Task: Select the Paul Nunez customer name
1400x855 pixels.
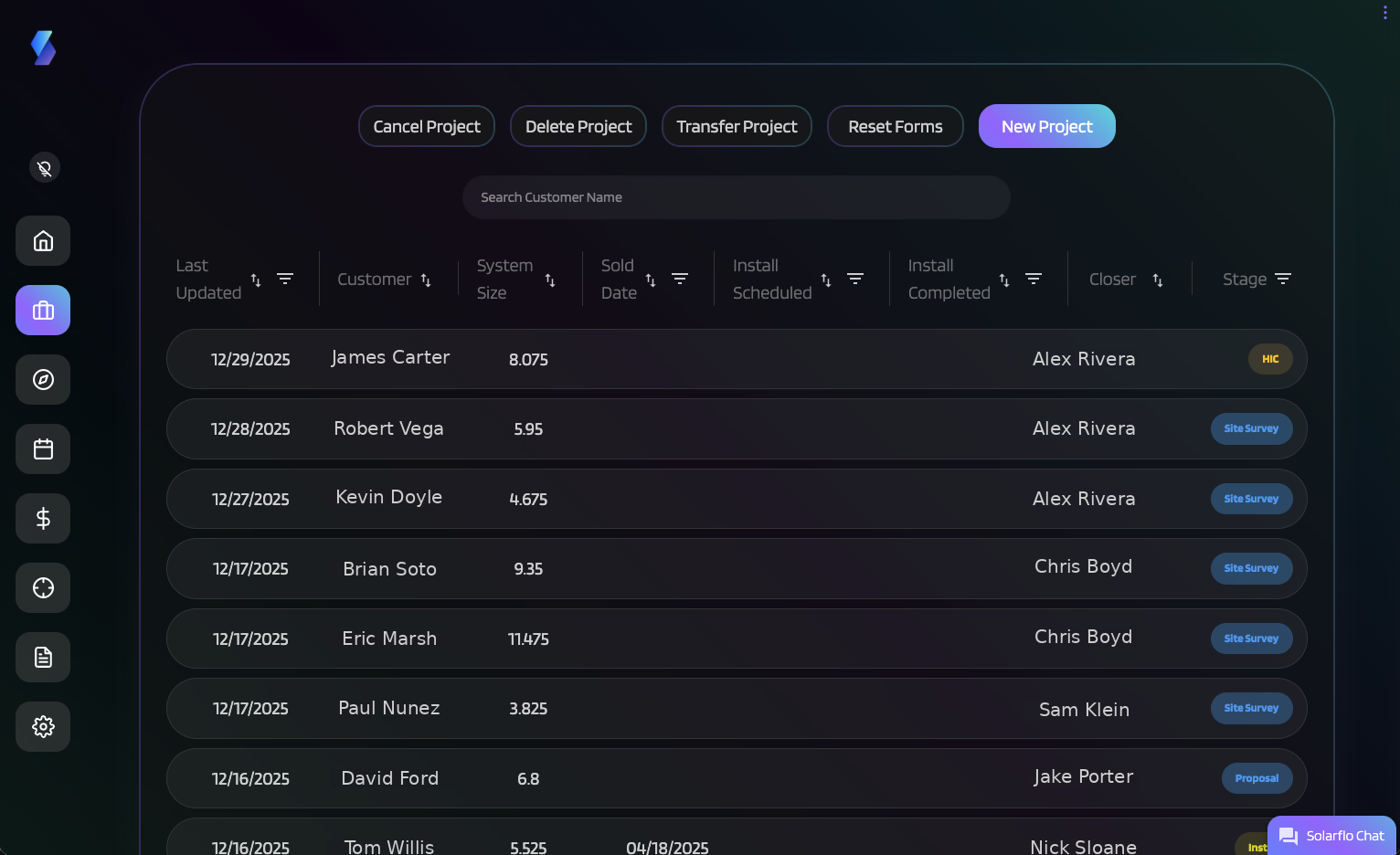Action: coord(389,708)
